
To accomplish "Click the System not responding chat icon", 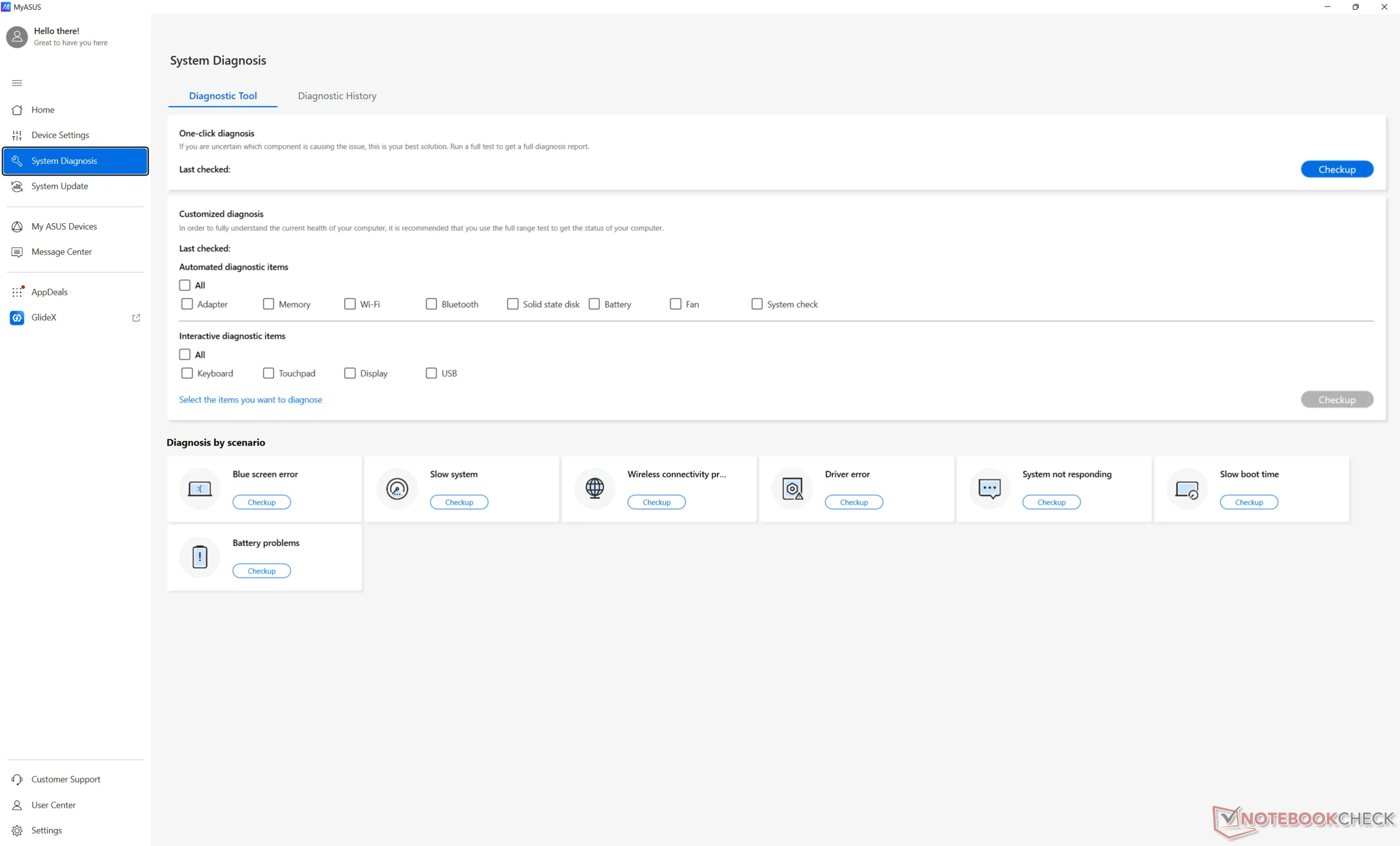I will coord(989,488).
